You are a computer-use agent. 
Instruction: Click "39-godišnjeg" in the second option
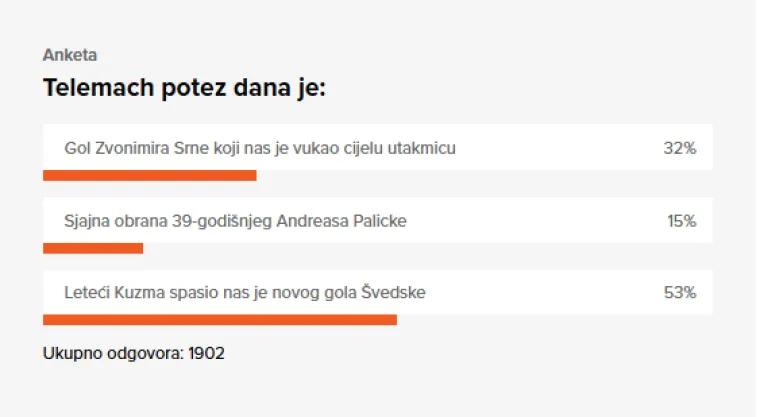point(223,221)
